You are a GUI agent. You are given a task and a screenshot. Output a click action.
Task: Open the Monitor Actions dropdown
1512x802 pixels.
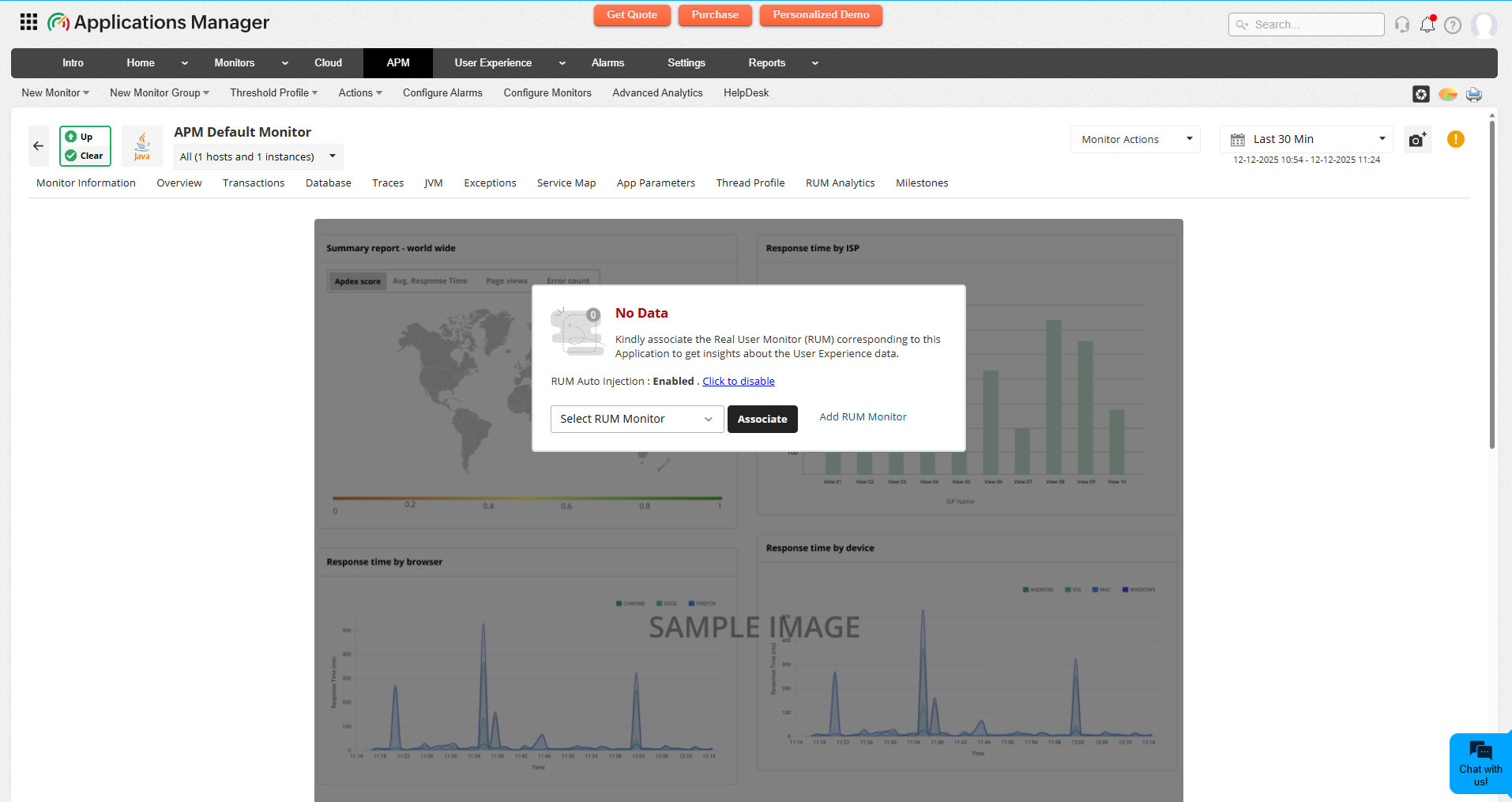(1134, 139)
